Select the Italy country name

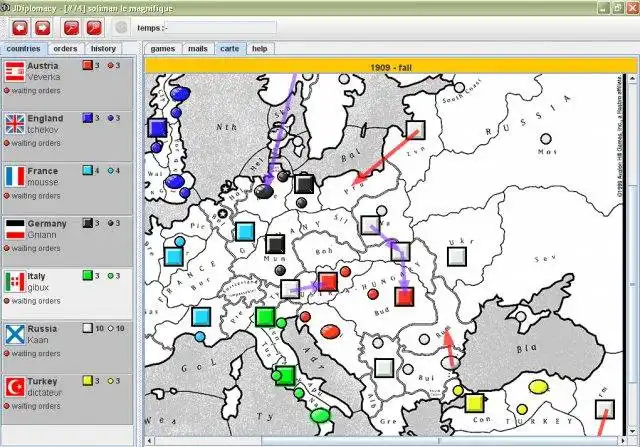[36, 276]
